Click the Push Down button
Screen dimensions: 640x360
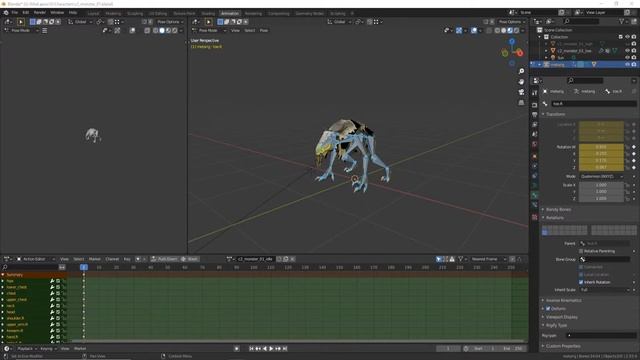(x=164, y=259)
